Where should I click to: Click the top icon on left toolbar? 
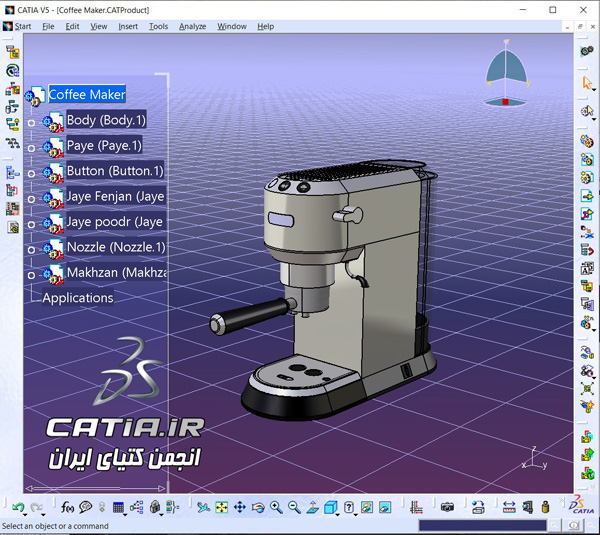click(x=12, y=52)
